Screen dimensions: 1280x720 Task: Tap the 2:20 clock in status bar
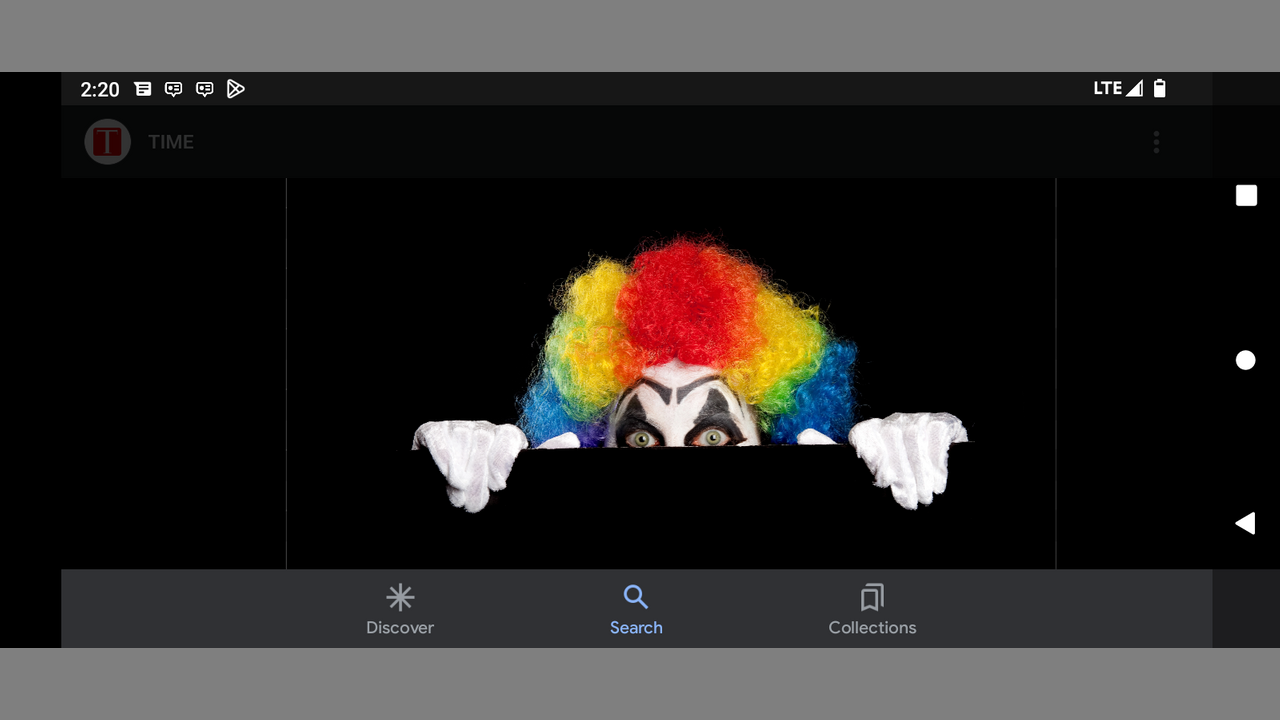100,89
